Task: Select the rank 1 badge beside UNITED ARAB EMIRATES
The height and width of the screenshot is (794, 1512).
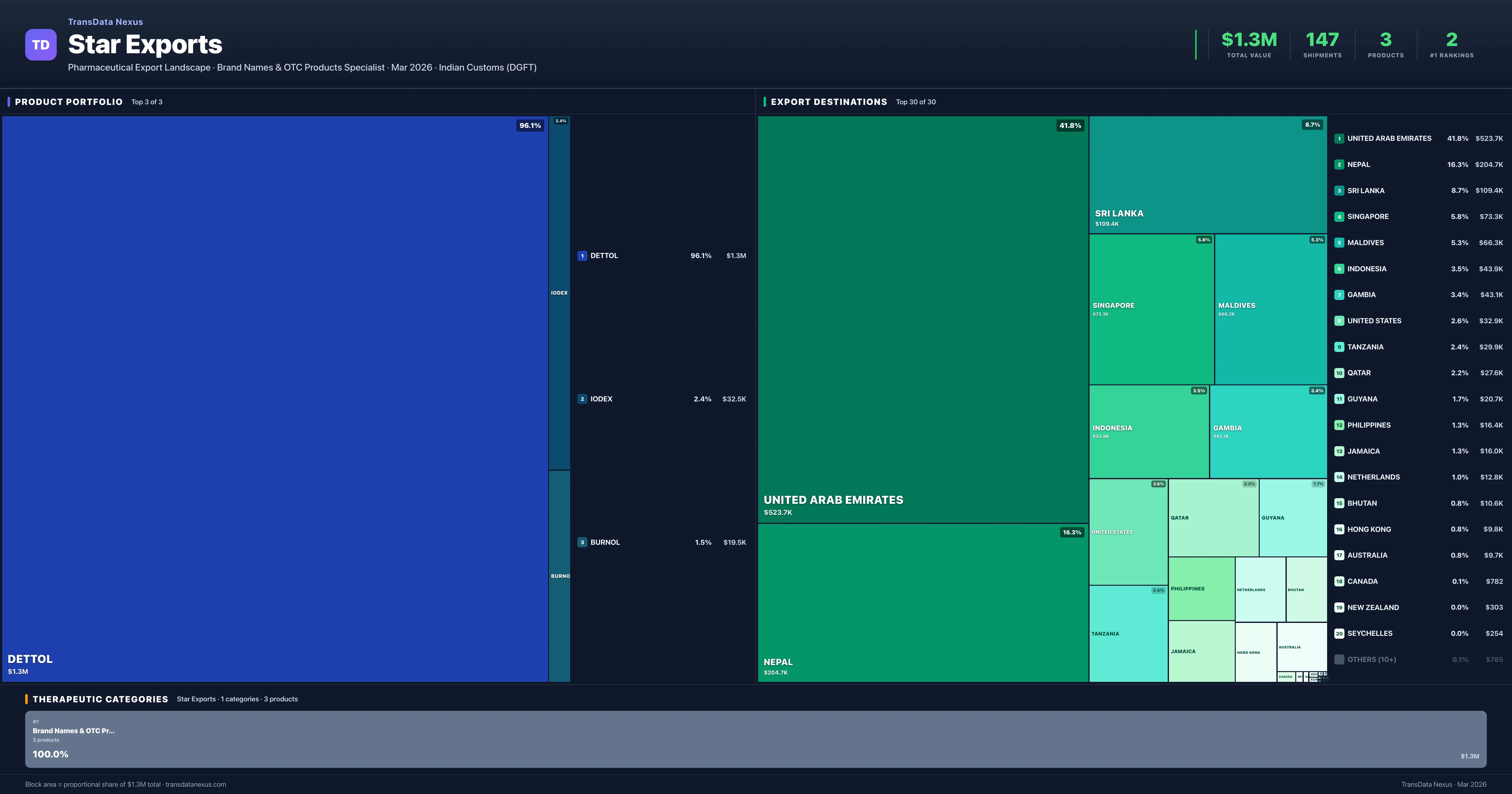Action: (x=1339, y=139)
